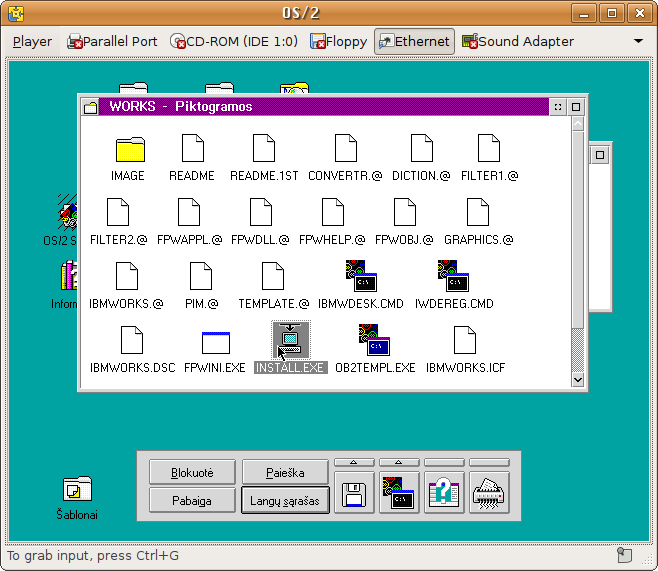Select the TEMPLATE.@ file icon
Viewport: 658px width, 571px height.
click(273, 276)
